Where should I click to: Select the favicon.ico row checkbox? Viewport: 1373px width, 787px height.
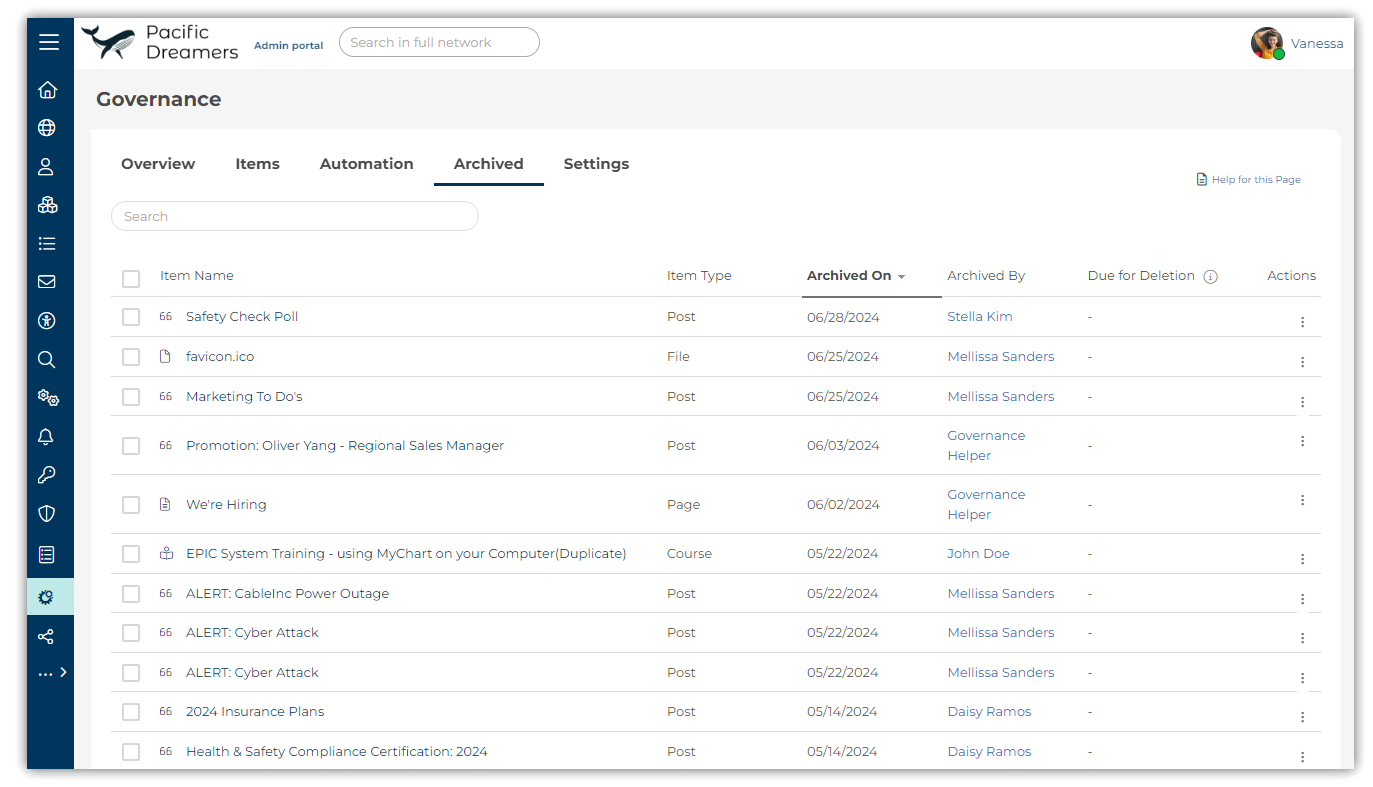click(x=131, y=357)
